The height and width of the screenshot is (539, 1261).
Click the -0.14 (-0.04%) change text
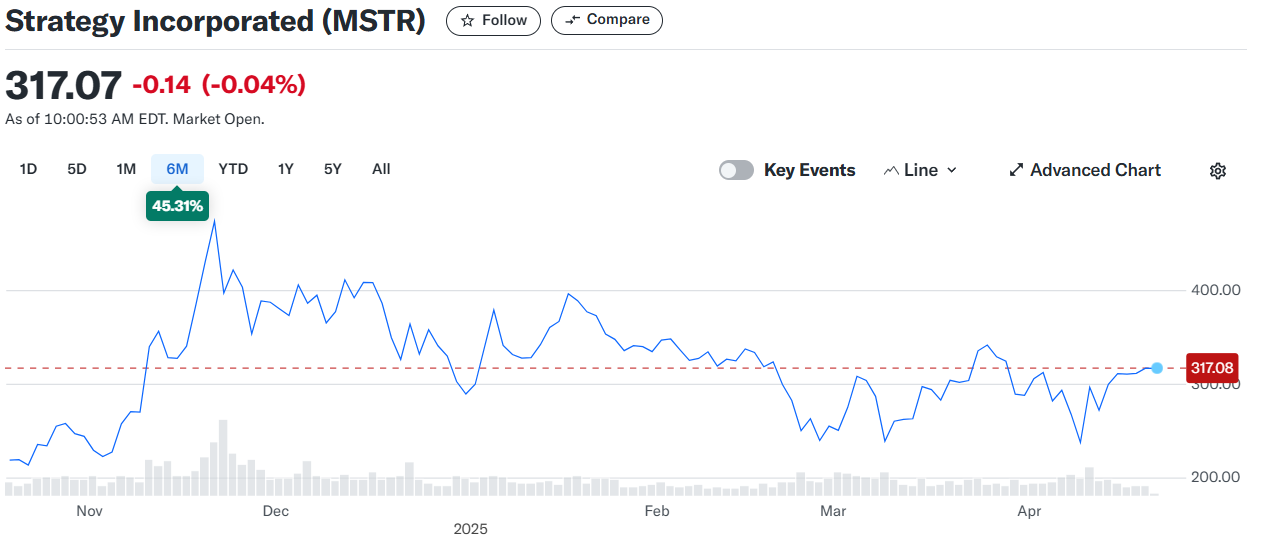219,85
